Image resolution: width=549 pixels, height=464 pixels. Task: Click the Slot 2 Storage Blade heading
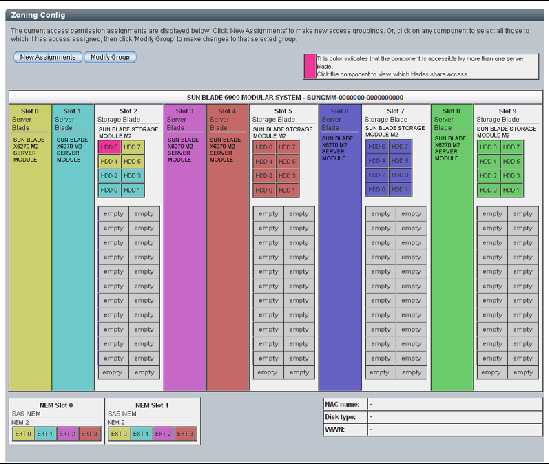[119, 119]
